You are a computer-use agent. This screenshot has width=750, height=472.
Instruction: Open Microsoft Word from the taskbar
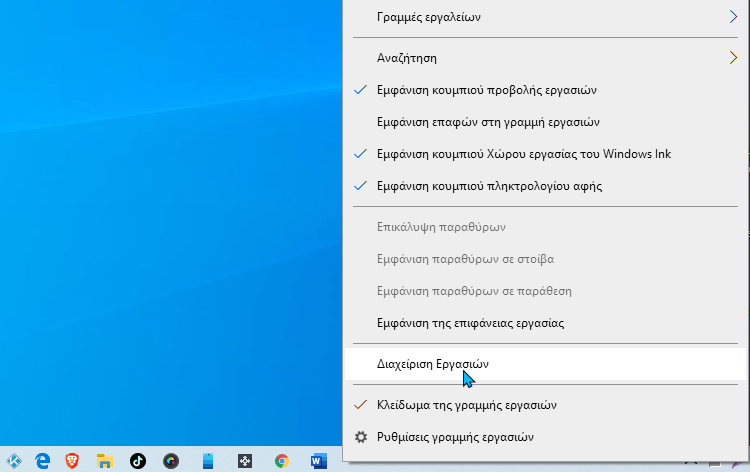click(x=319, y=461)
